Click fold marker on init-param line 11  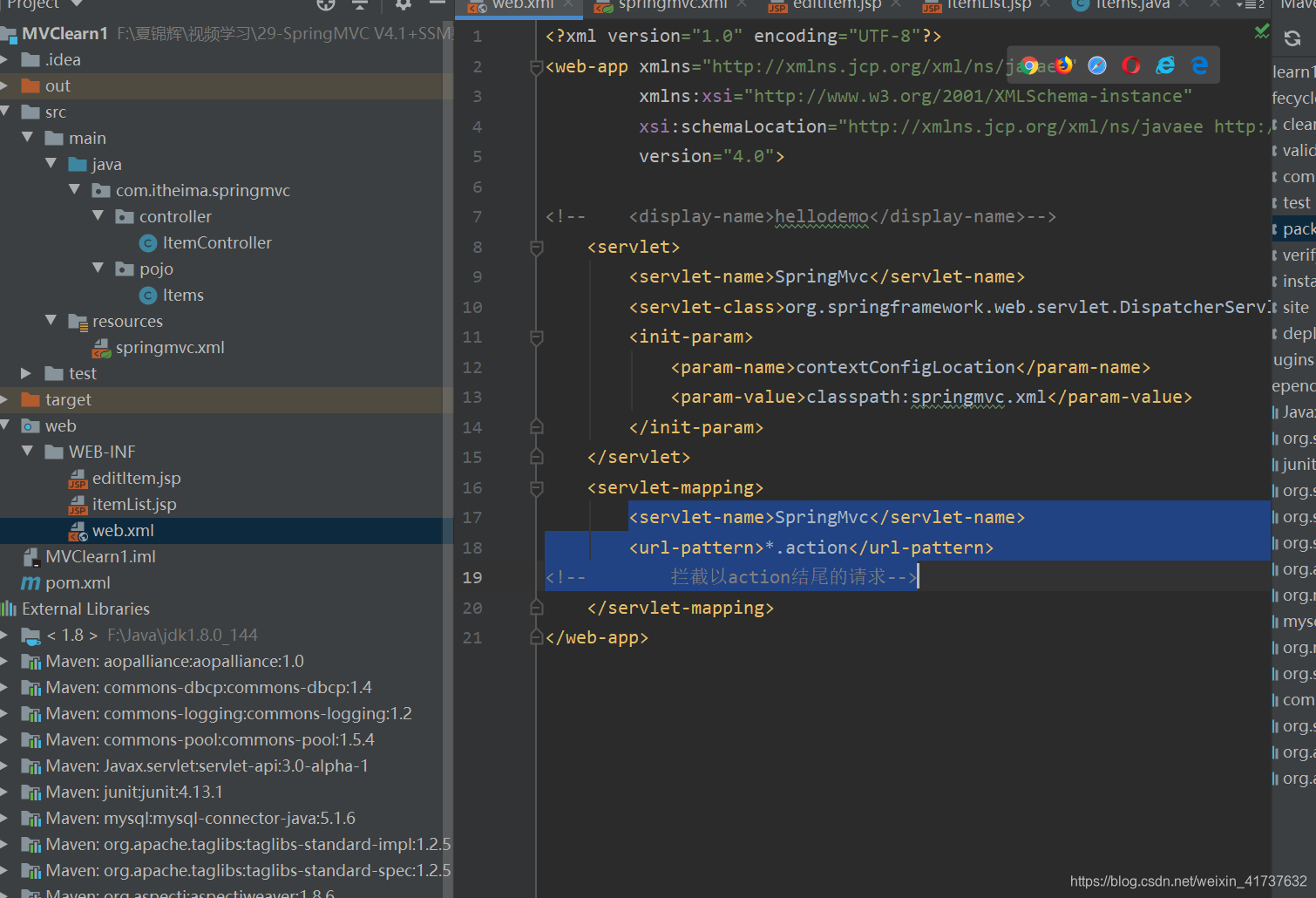[x=537, y=337]
